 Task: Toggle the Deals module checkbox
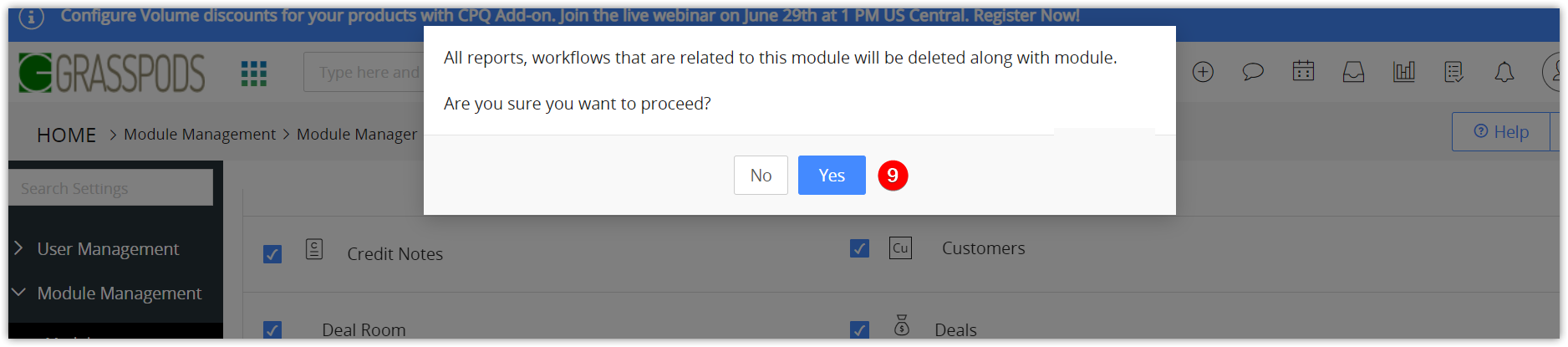859,329
